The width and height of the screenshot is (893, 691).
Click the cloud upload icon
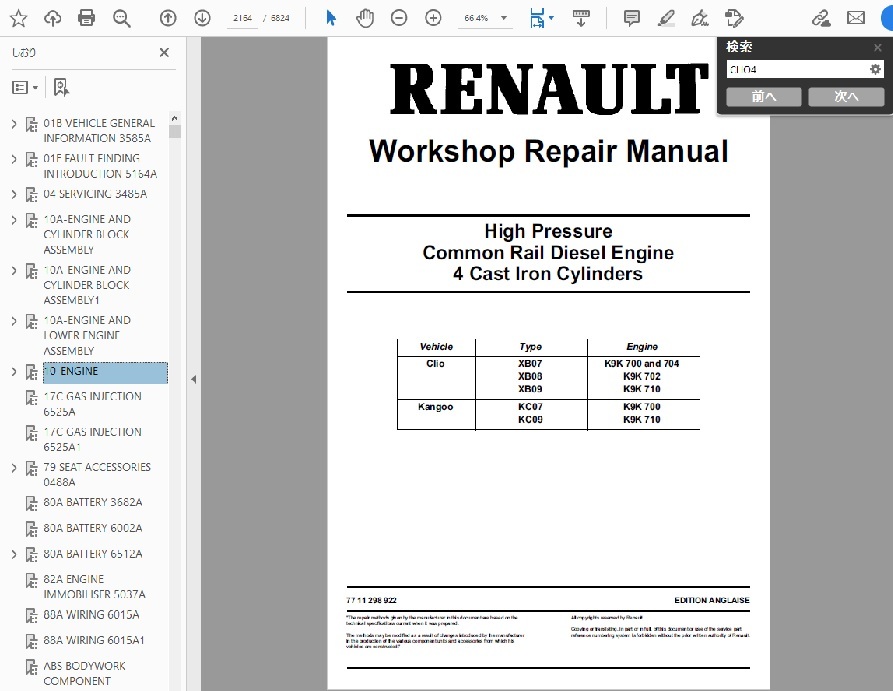52,18
